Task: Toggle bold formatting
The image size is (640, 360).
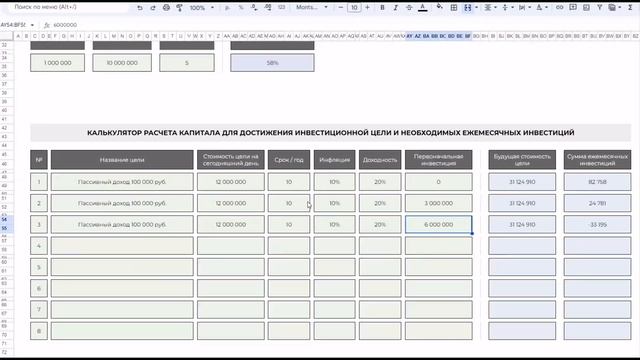Action: tap(382, 7)
